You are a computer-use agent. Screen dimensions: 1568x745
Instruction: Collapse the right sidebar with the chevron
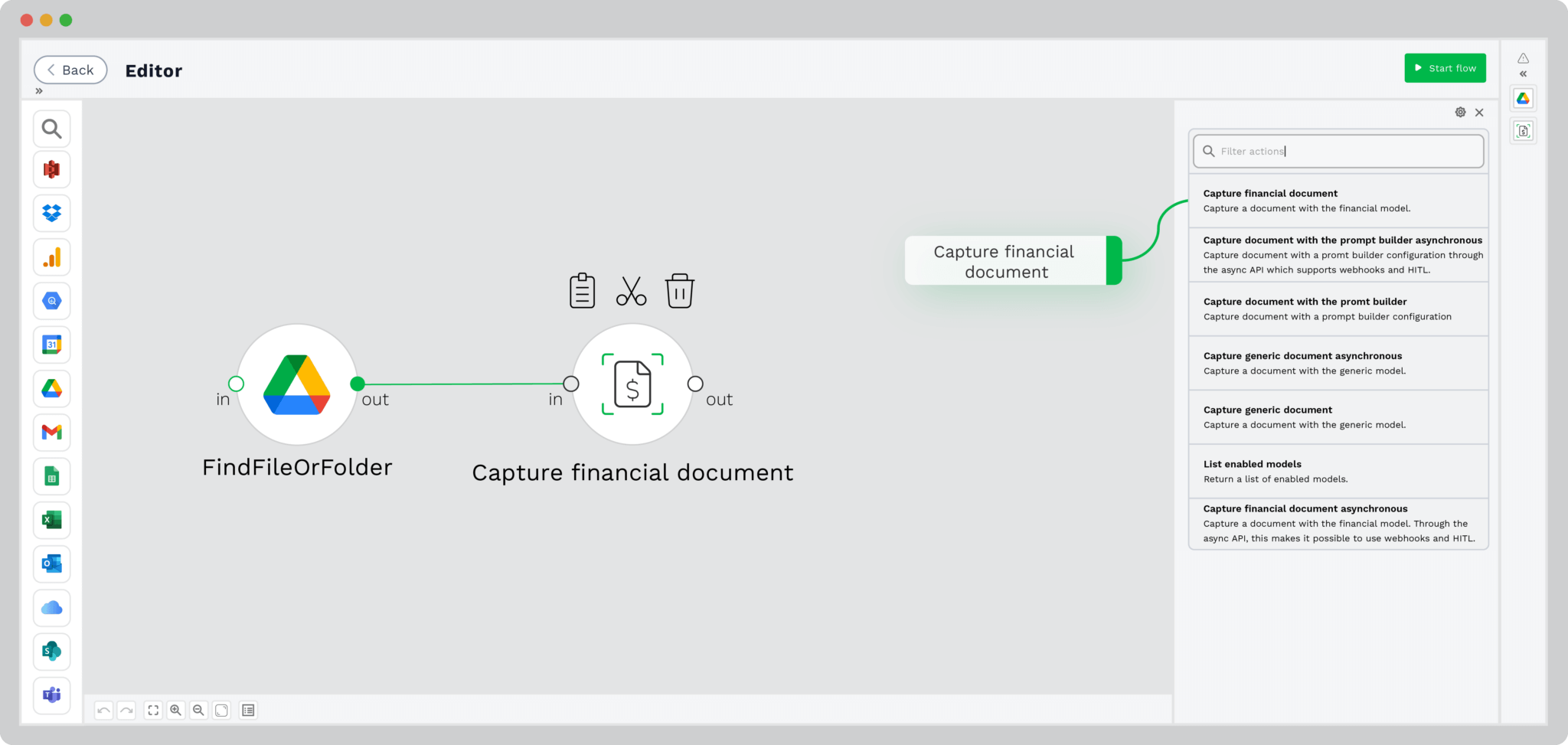pos(1523,74)
